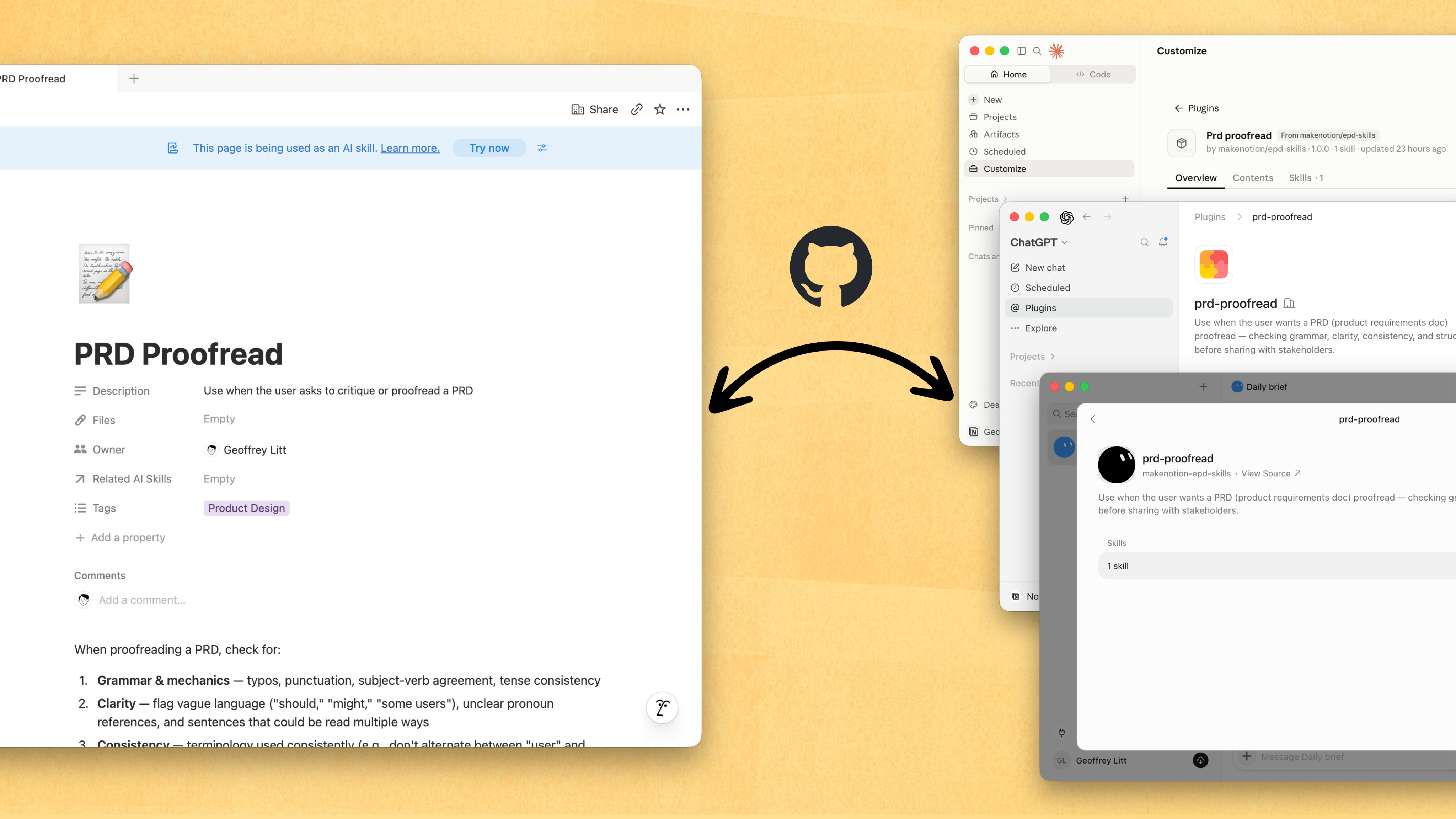The width and height of the screenshot is (1456, 819).
Task: Go back with the arrow in ChatGPT window
Action: [x=1087, y=217]
